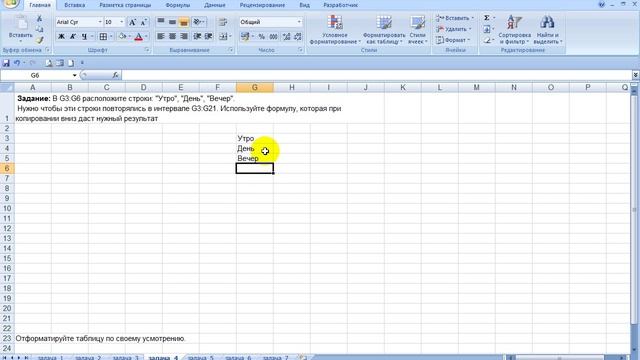Click the fill color bucket icon
Image resolution: width=640 pixels, height=360 pixels.
[122, 37]
